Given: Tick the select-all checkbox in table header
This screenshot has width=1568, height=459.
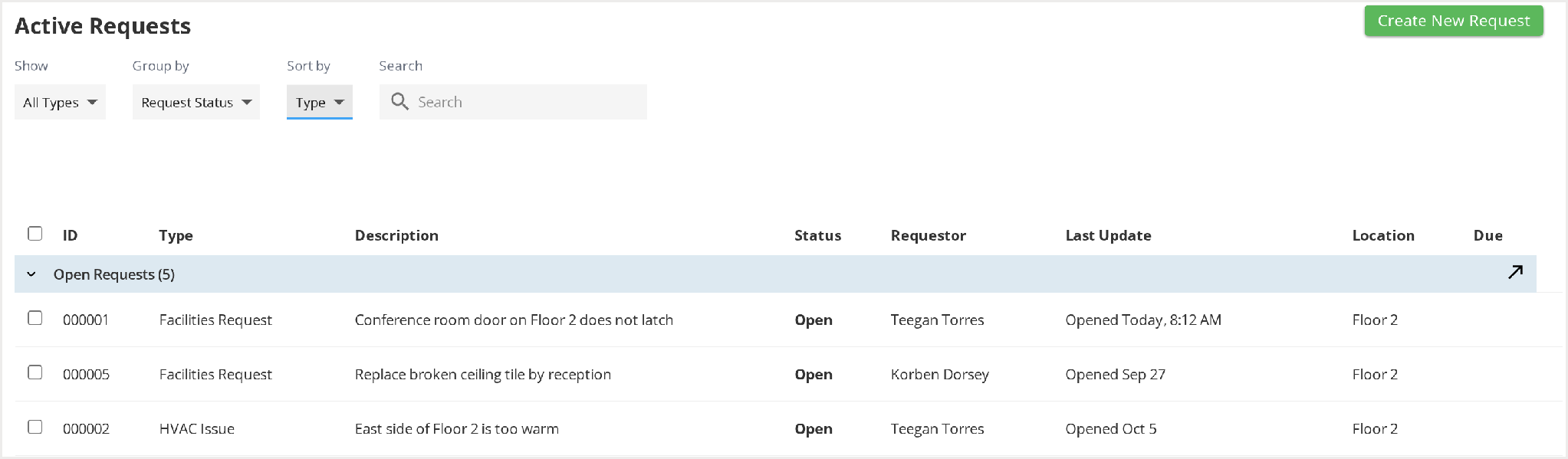Looking at the screenshot, I should tap(35, 234).
